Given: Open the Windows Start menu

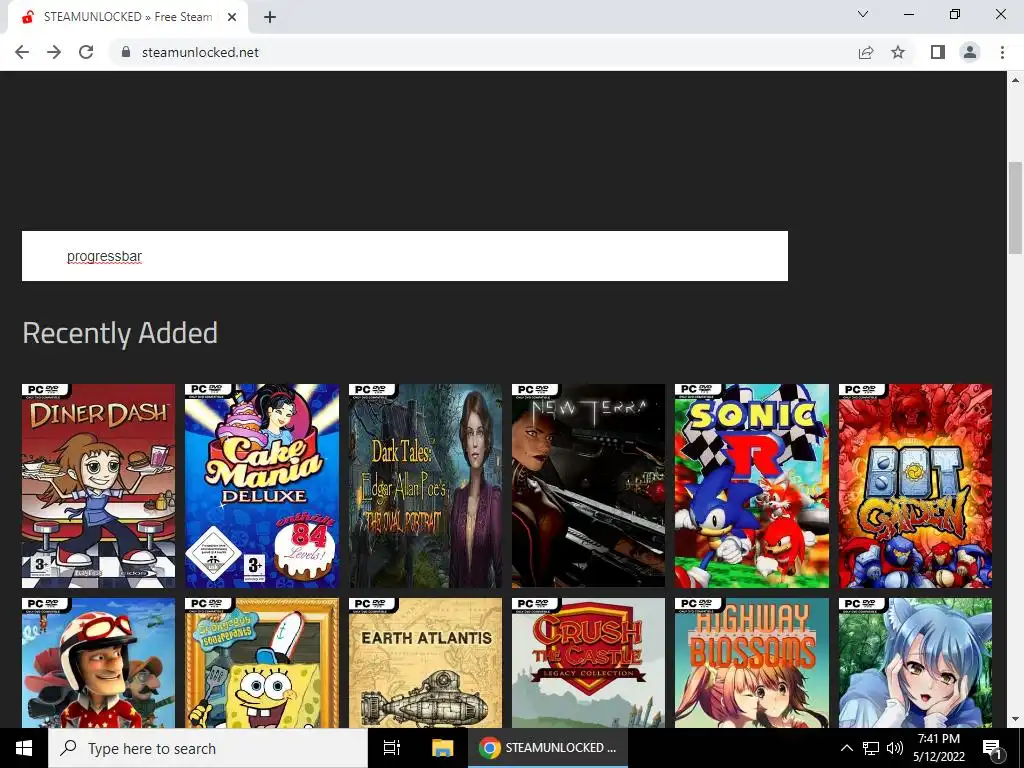Looking at the screenshot, I should [x=24, y=748].
